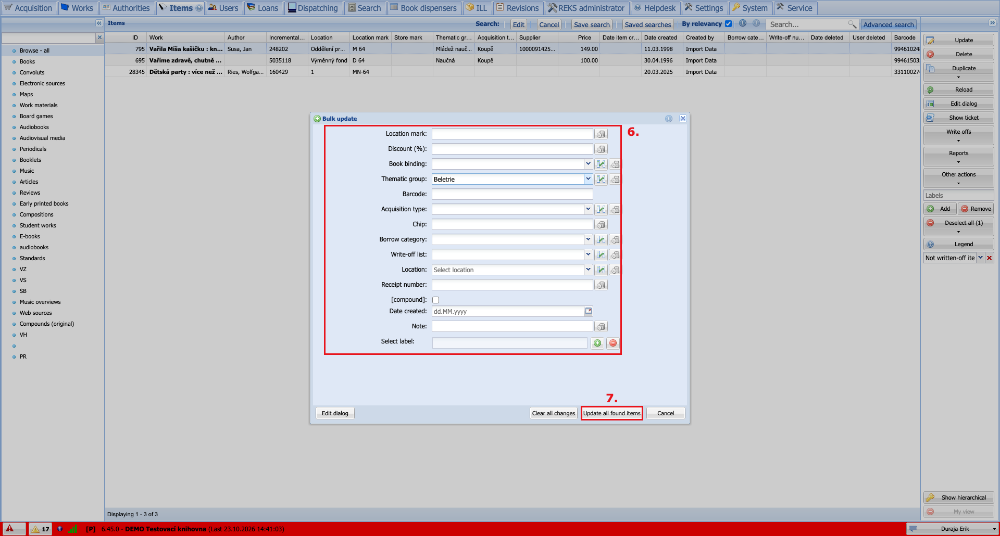Click Price column header
1000x536 pixels.
(579, 38)
